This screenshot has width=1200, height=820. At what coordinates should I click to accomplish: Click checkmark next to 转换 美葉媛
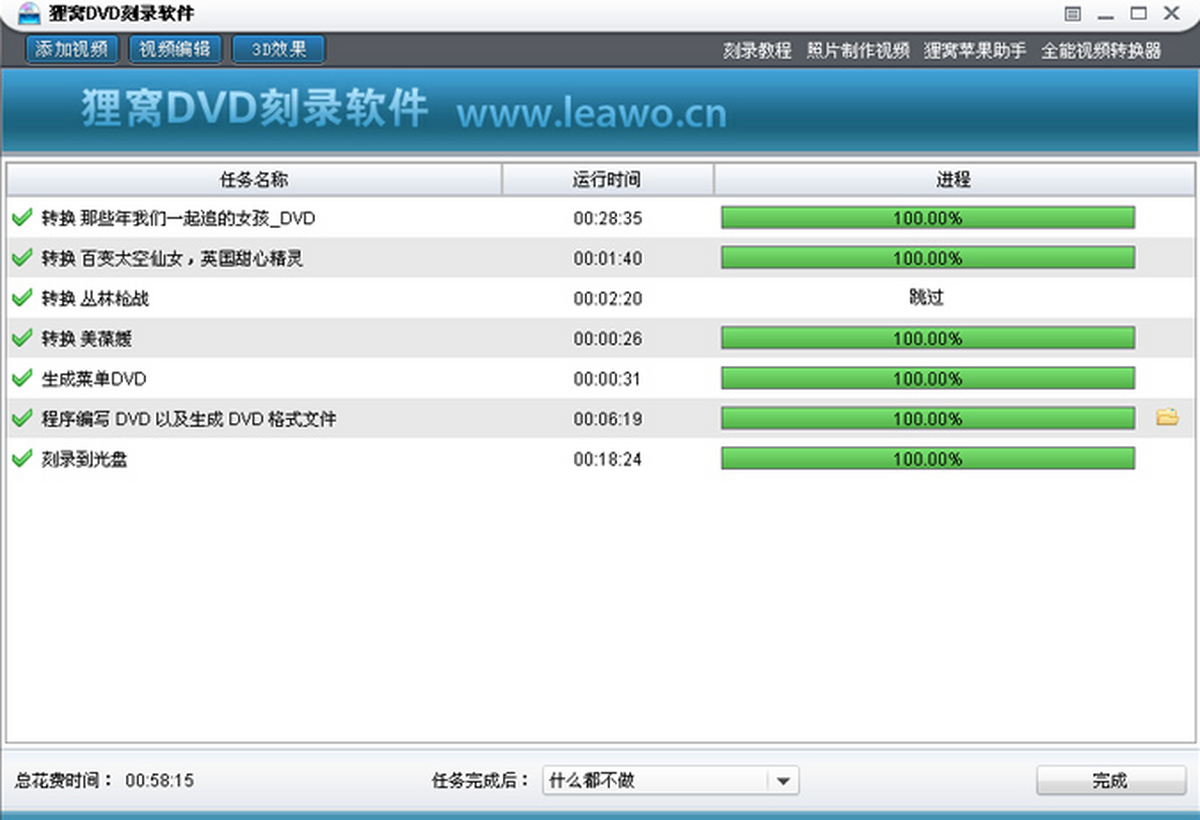coord(22,338)
